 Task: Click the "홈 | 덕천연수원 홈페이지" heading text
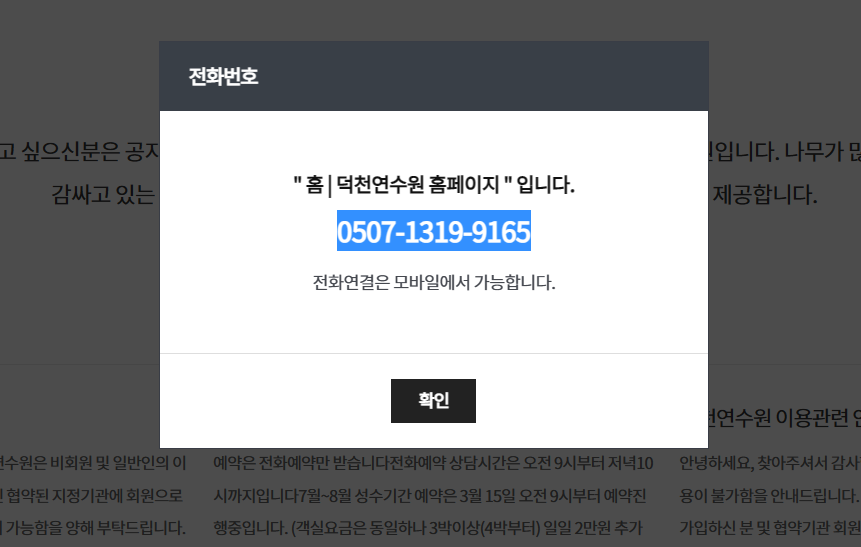coord(434,185)
